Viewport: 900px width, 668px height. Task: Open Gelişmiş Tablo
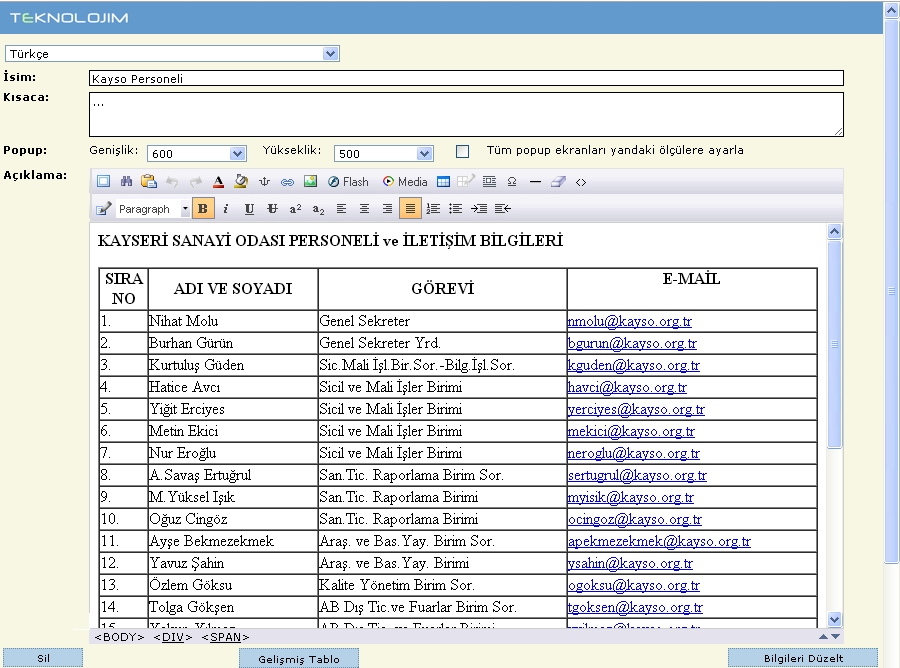299,659
